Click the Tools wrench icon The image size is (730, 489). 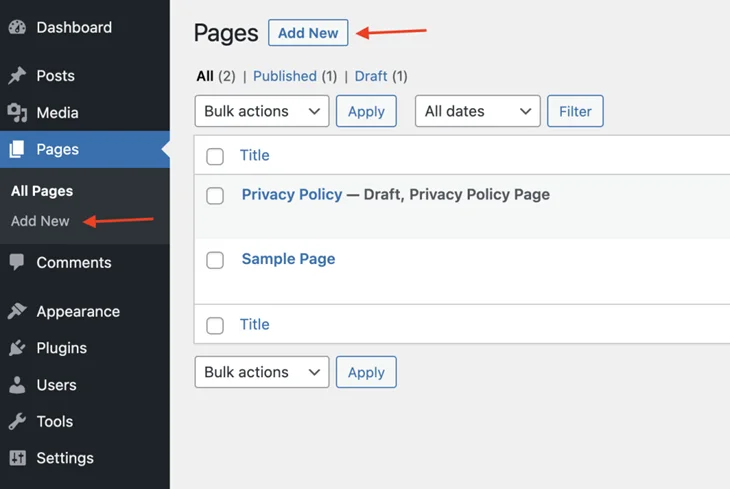pyautogui.click(x=17, y=421)
